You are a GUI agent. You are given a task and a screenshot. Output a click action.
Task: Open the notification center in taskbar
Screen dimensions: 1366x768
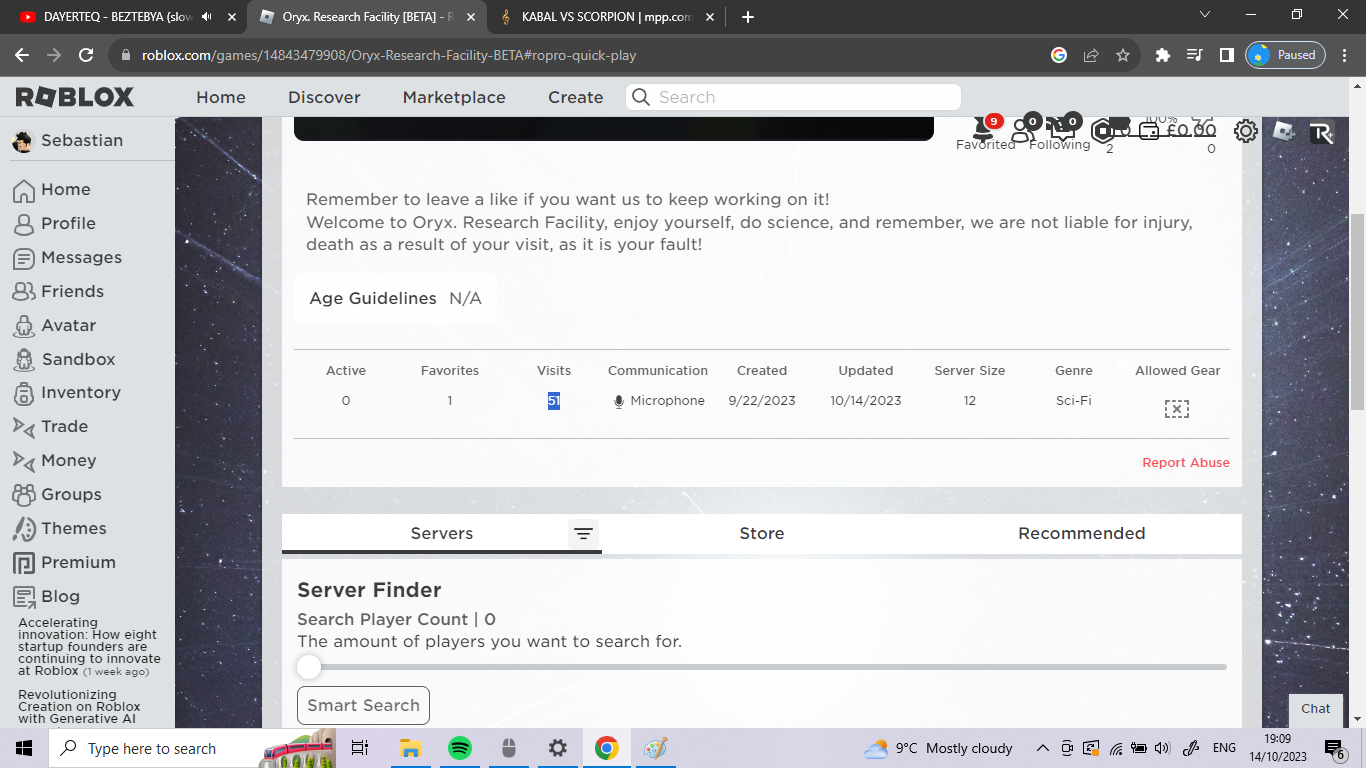(x=1335, y=749)
